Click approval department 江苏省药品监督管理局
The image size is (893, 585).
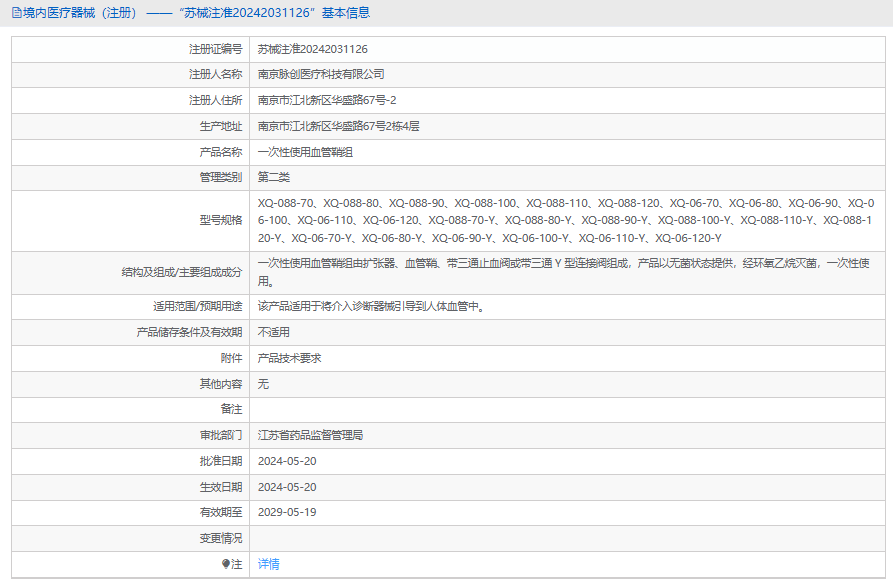310,435
